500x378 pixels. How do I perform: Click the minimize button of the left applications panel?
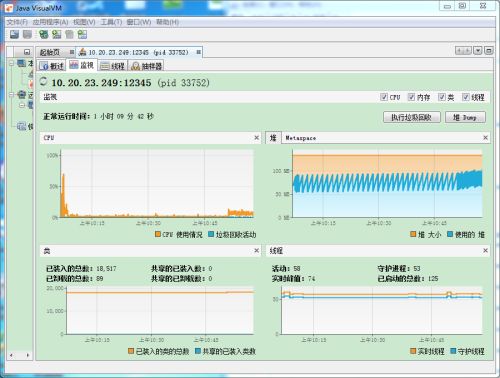27,52
